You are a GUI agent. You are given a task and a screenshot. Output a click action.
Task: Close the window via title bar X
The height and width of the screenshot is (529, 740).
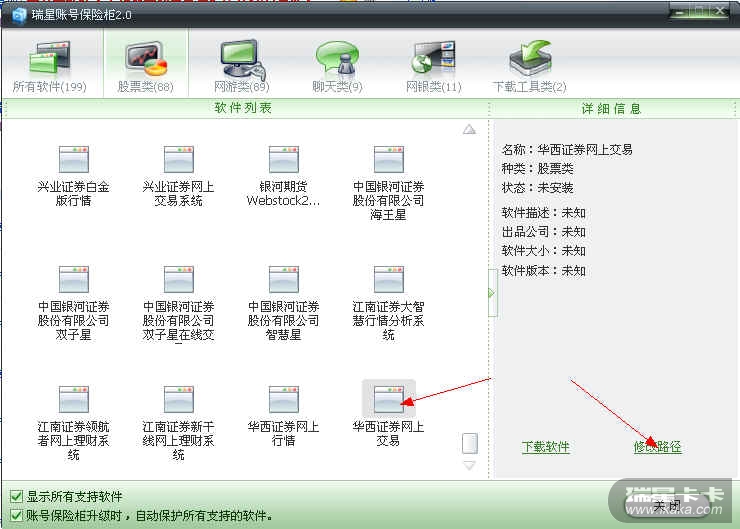[x=719, y=11]
